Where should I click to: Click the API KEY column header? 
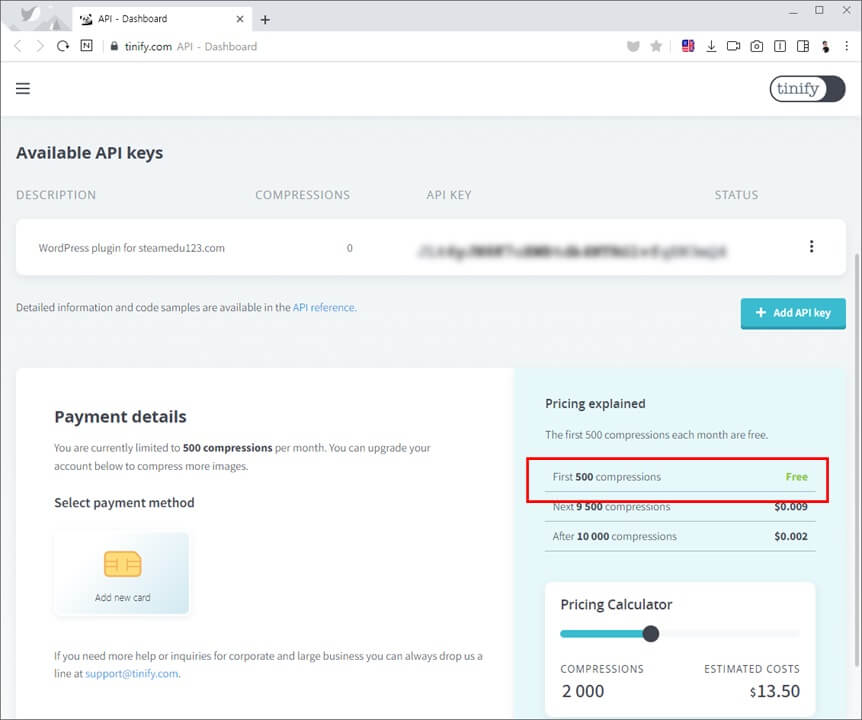[449, 195]
